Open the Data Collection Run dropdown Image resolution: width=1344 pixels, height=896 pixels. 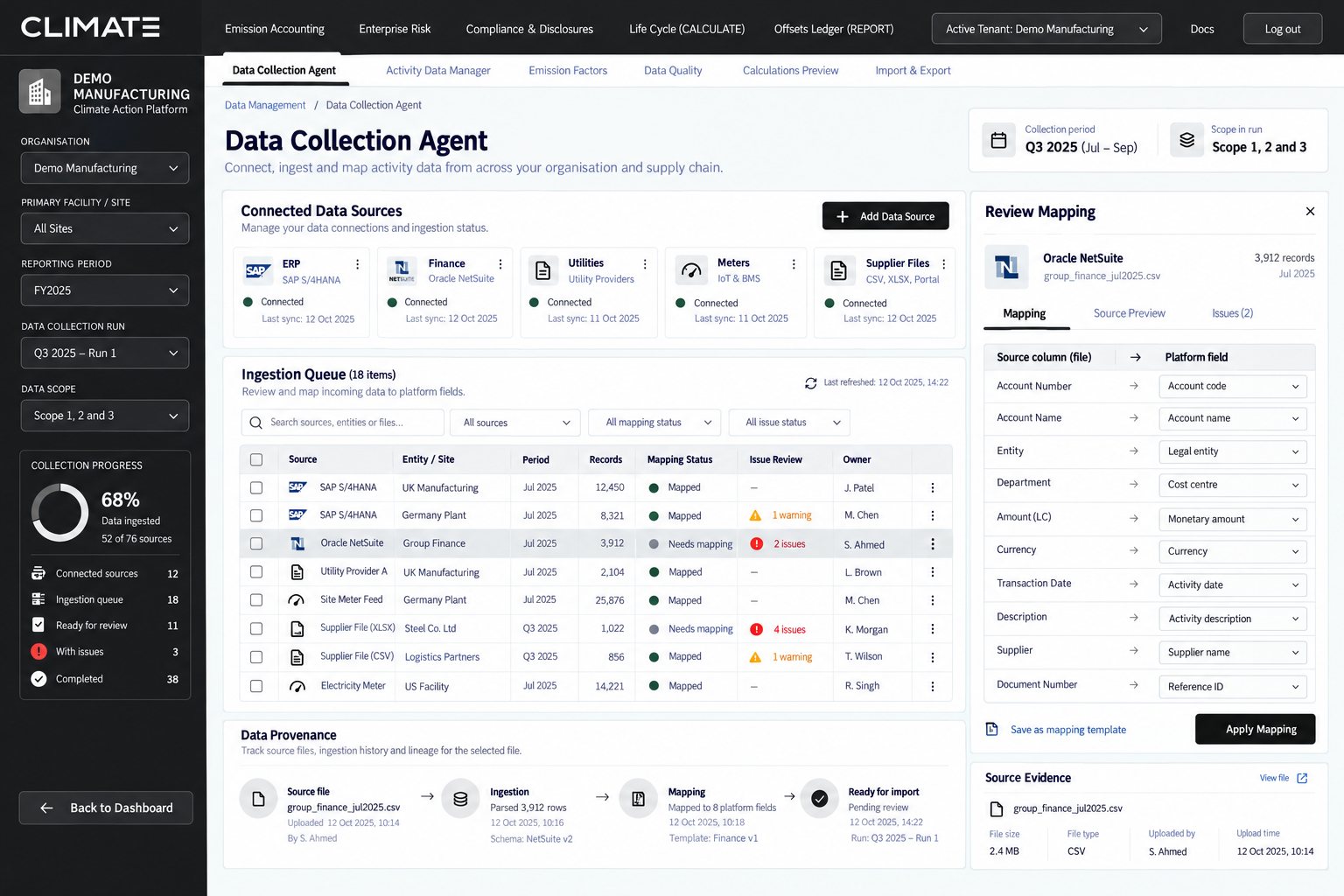pos(105,353)
